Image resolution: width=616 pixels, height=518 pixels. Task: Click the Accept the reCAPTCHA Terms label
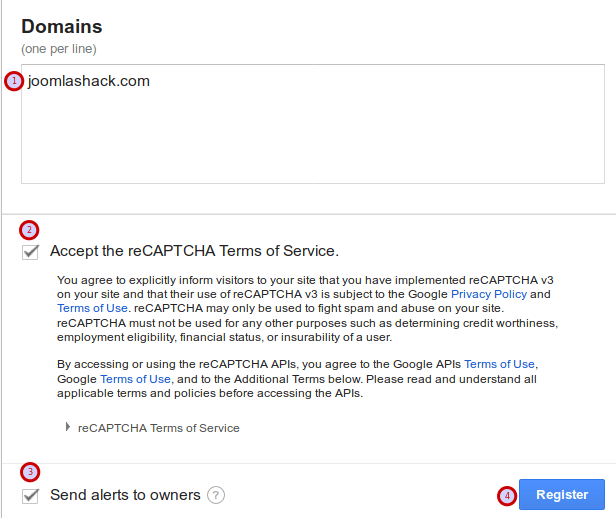(194, 251)
